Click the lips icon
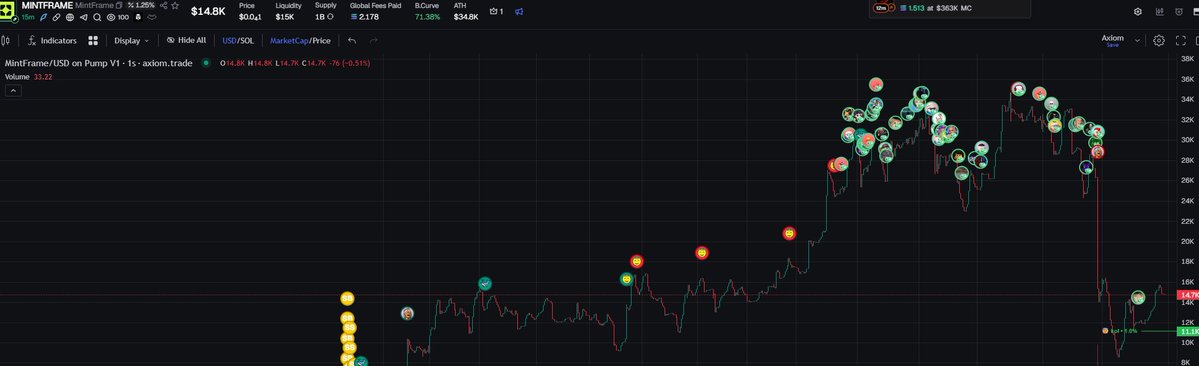Viewport: 1199px width, 366px height. coord(151,17)
